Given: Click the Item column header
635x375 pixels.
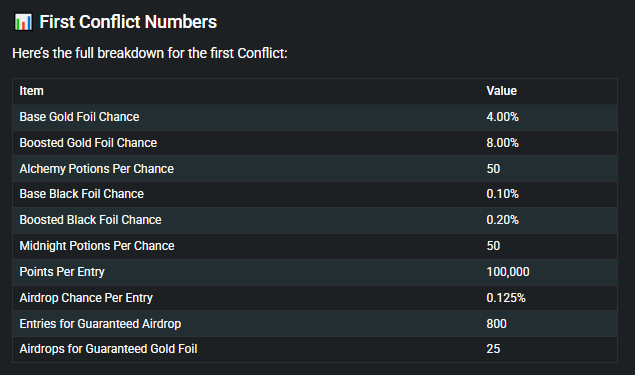Looking at the screenshot, I should tap(32, 91).
